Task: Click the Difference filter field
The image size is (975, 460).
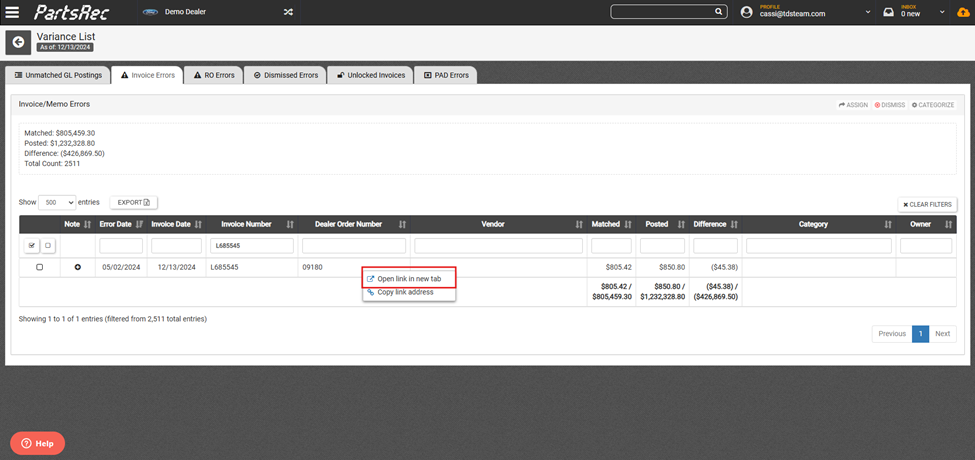Action: 715,246
